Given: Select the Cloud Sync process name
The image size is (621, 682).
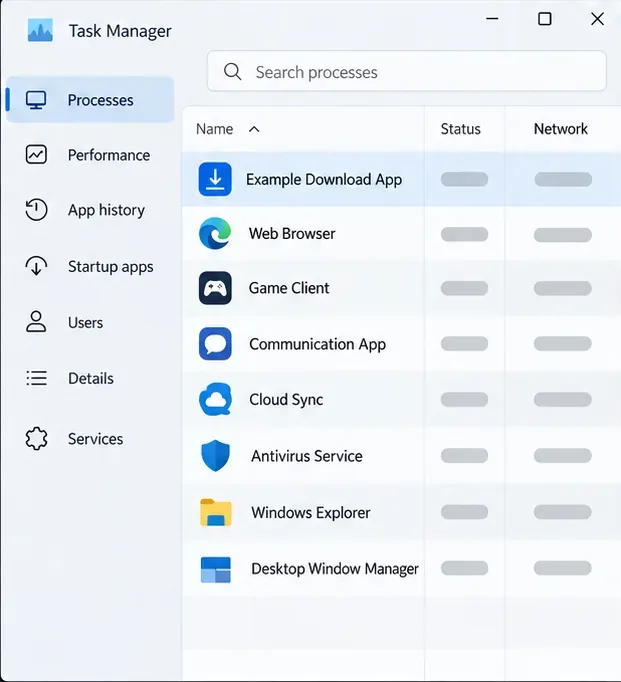Looking at the screenshot, I should tap(286, 399).
